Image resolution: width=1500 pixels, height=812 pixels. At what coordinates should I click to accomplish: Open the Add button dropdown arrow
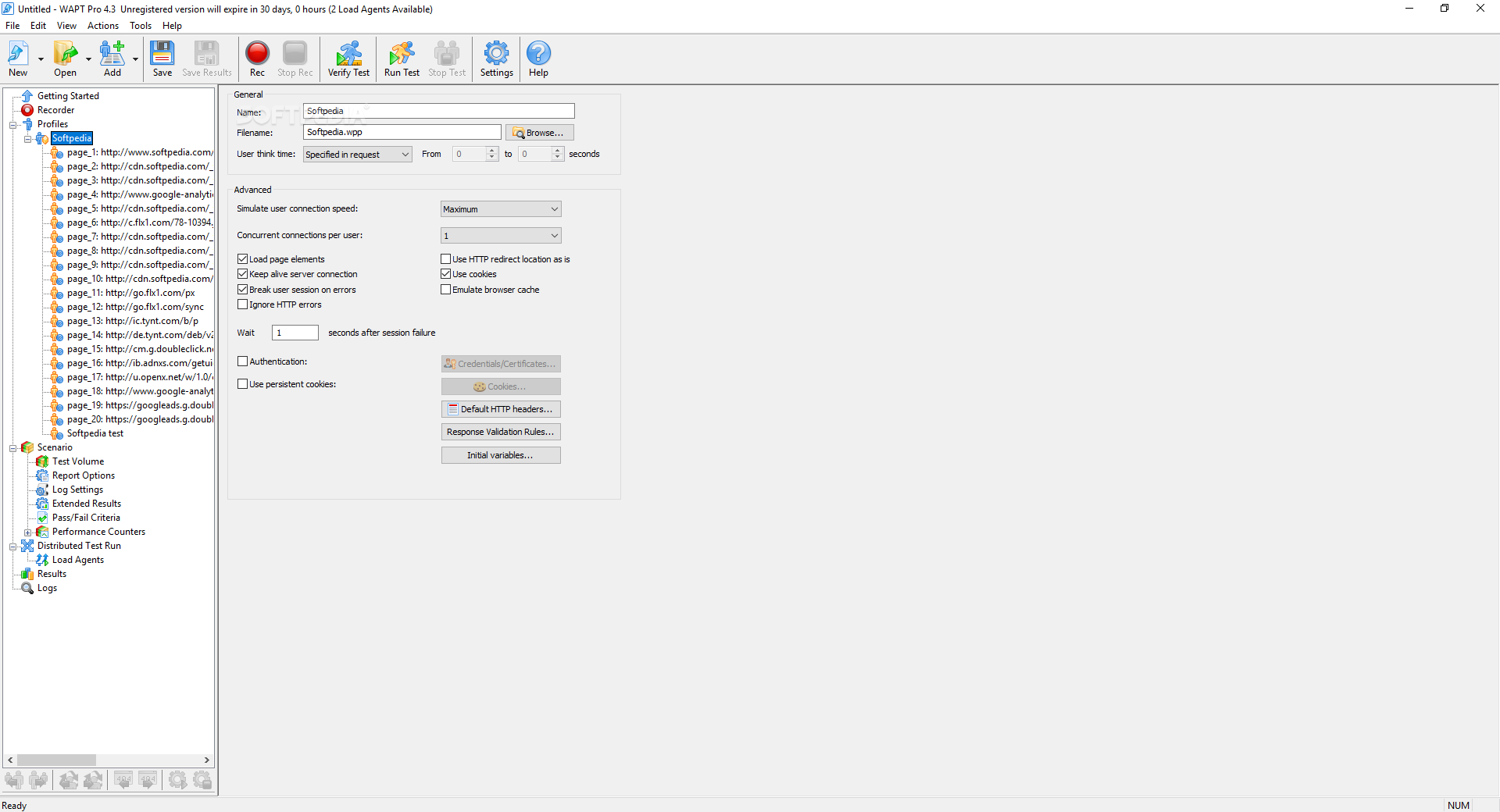click(135, 59)
